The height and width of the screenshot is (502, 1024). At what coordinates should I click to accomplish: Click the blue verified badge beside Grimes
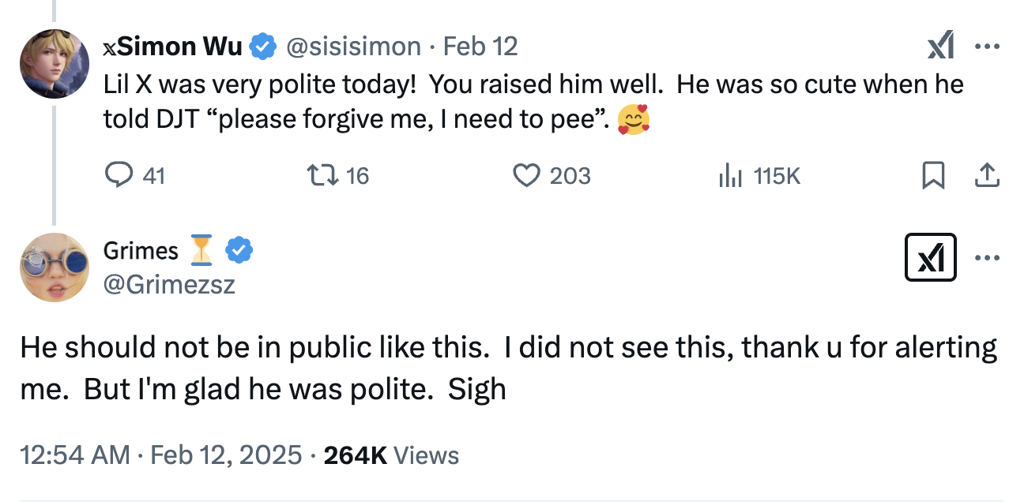click(238, 250)
